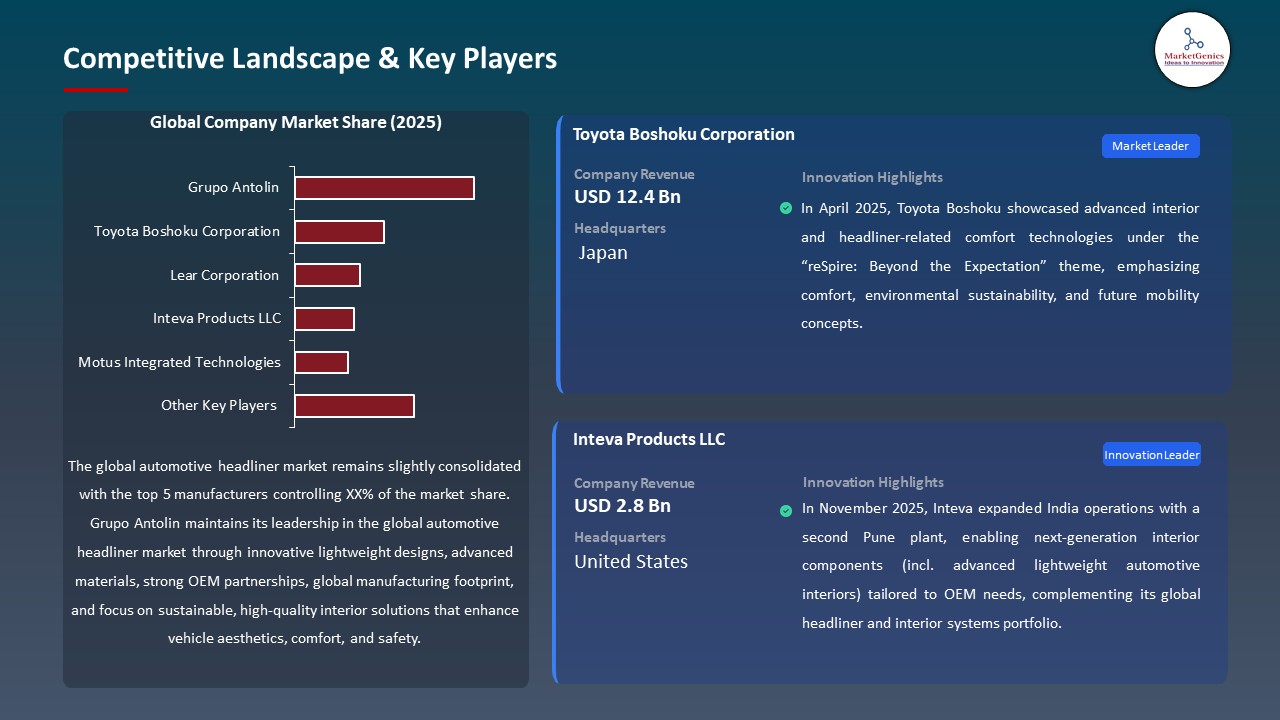This screenshot has height=720, width=1280.
Task: Click the market summary paragraph below the chart
Action: (295, 552)
